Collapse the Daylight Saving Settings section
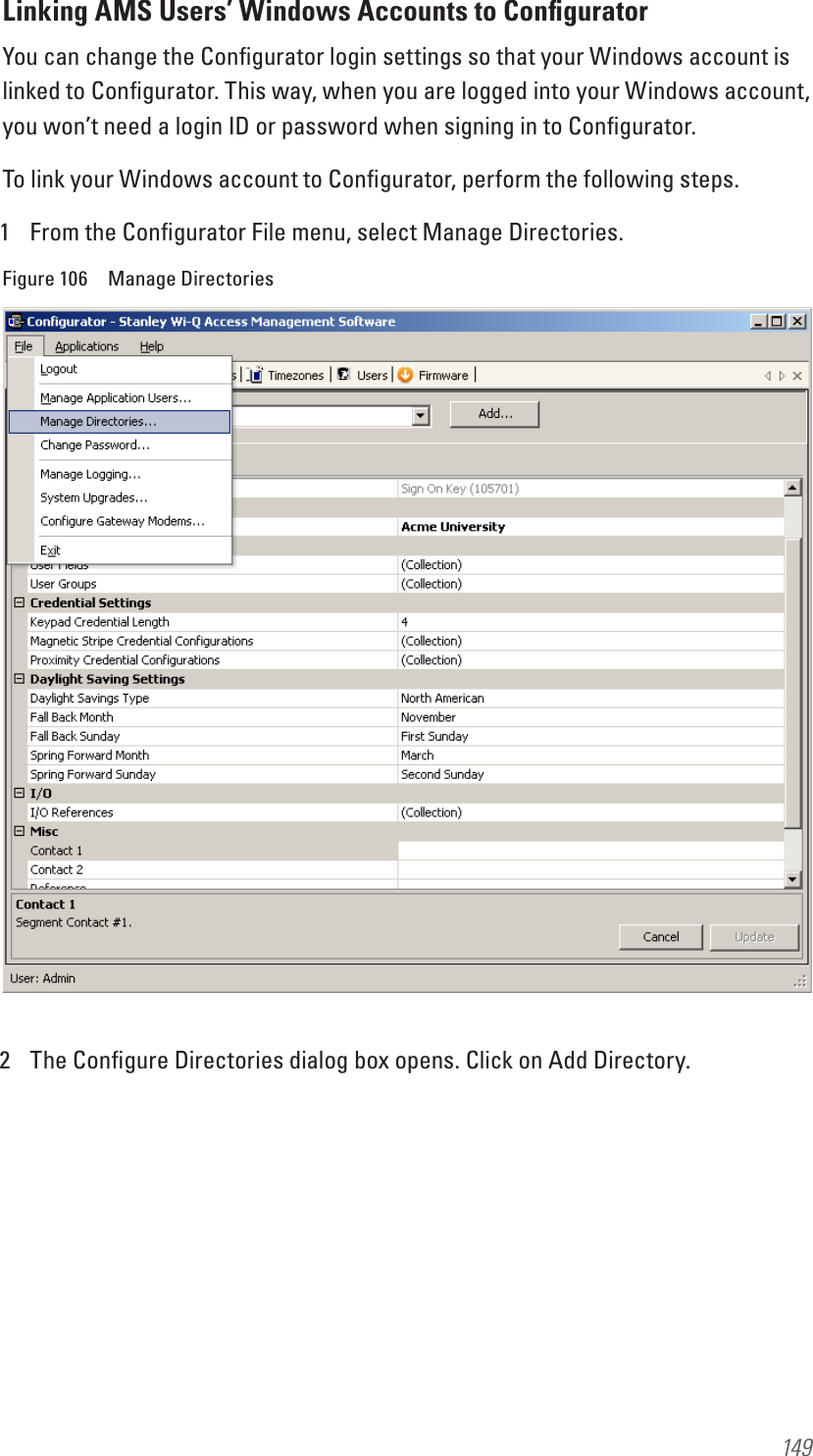Image resolution: width=813 pixels, height=1456 pixels. point(18,678)
